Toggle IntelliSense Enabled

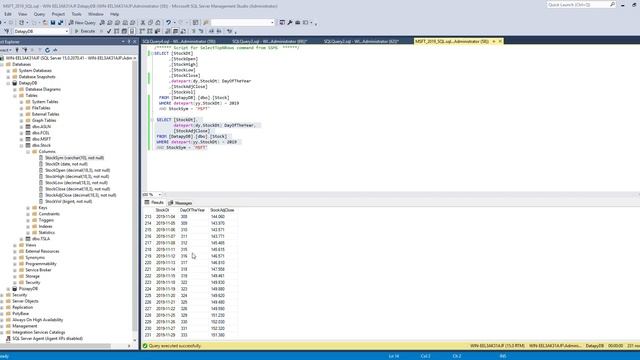(132, 31)
